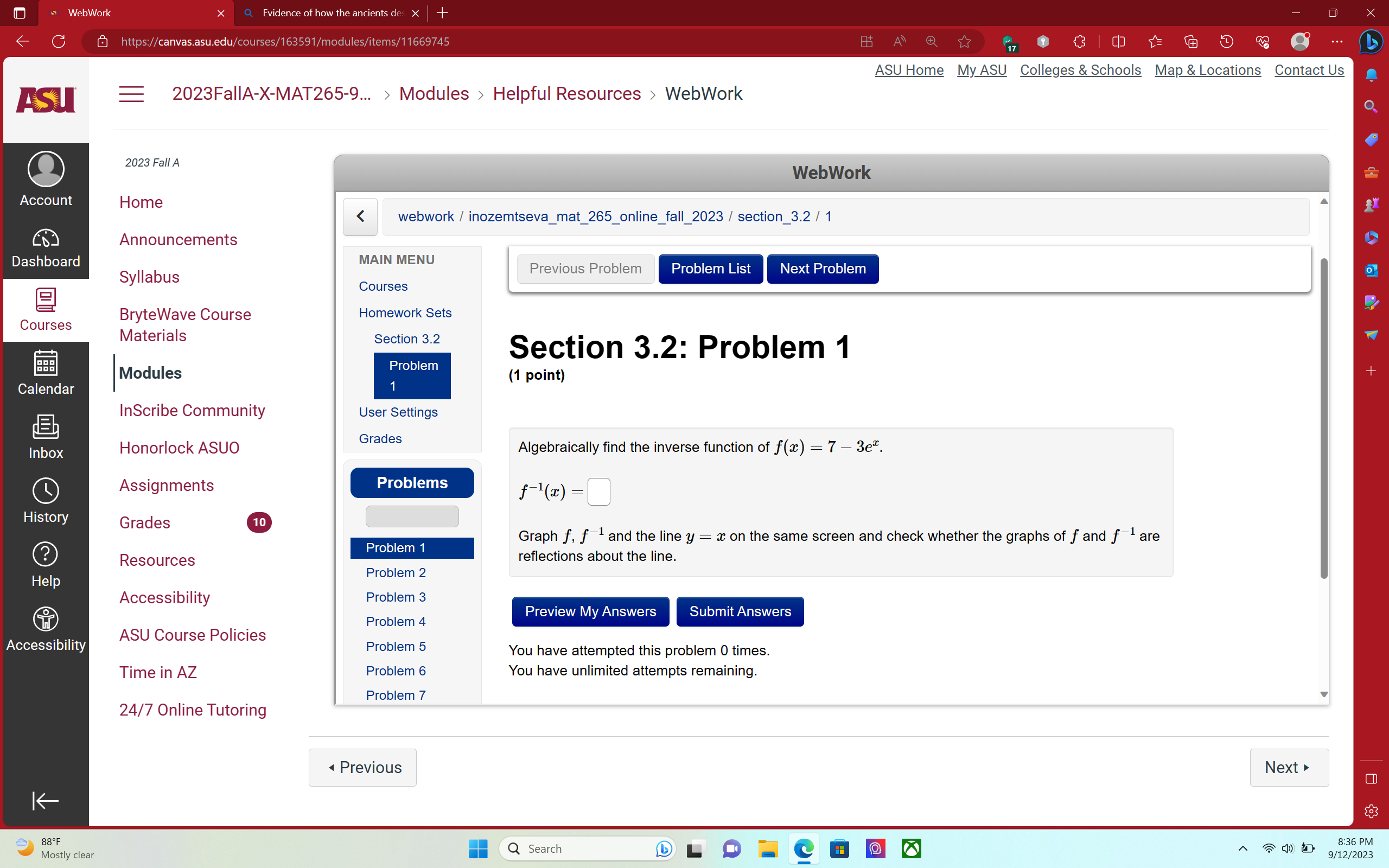The height and width of the screenshot is (868, 1389).
Task: Refresh the current page
Action: click(x=59, y=41)
